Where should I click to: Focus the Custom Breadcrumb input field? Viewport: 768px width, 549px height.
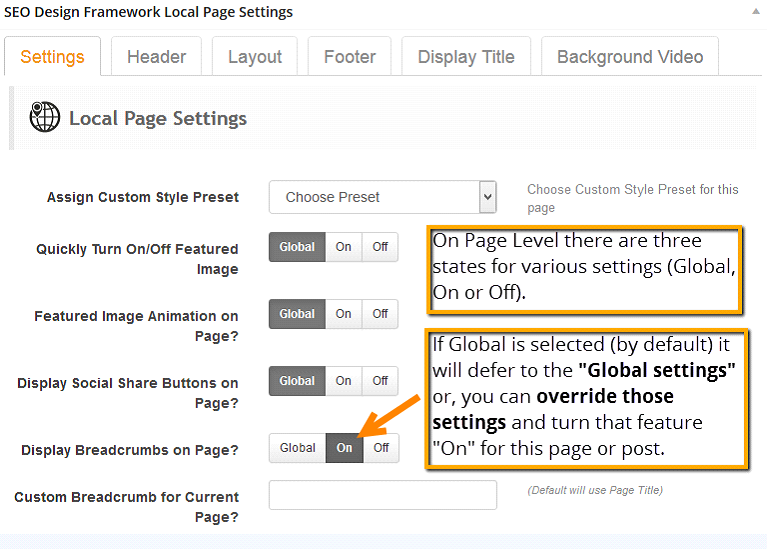tap(383, 495)
